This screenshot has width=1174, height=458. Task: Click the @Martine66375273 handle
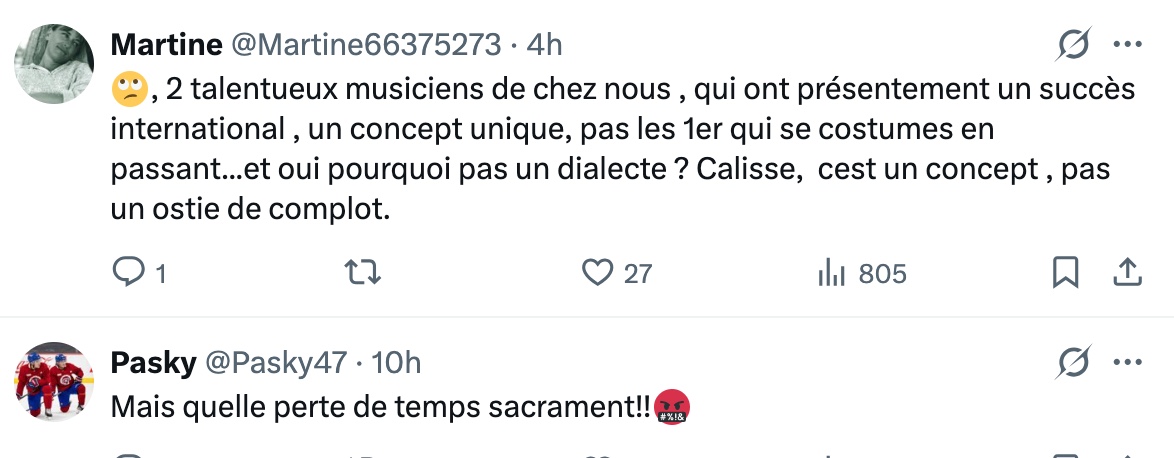[x=366, y=45]
